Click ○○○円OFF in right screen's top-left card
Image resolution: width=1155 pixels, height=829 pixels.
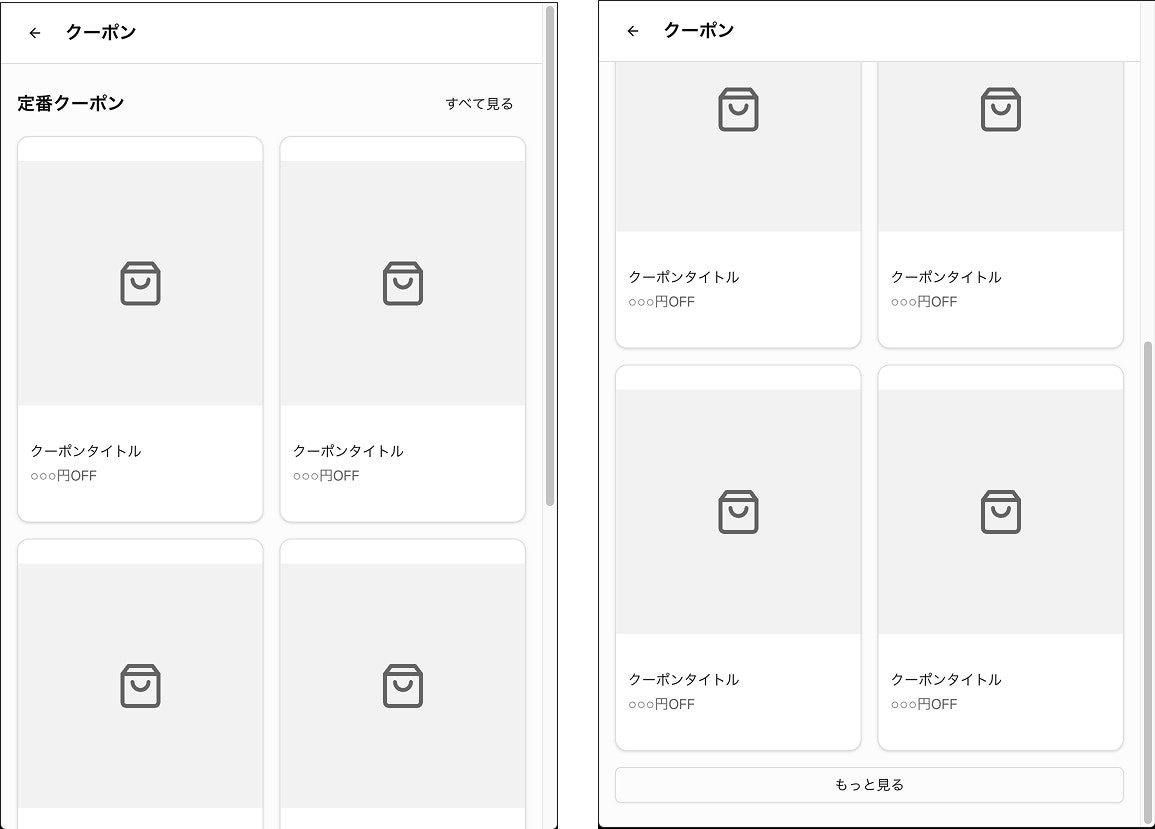point(661,302)
